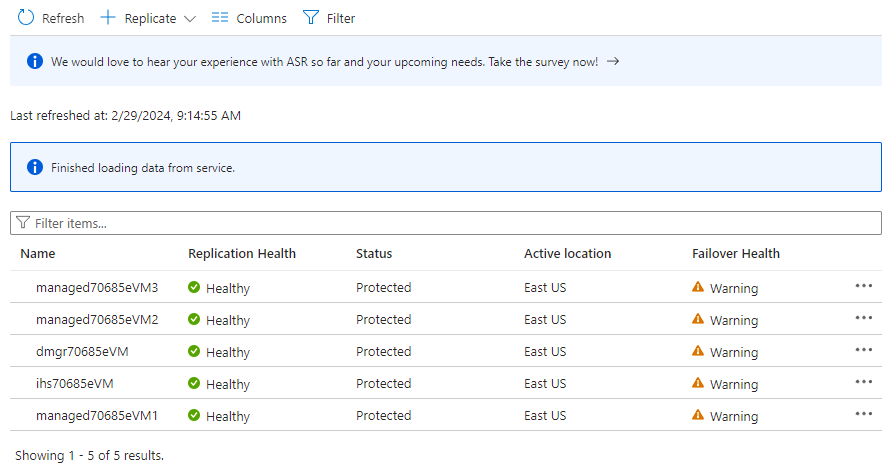Viewport: 896px width, 475px height.
Task: Click the warning icon for managed70685eVM2
Action: pyautogui.click(x=698, y=319)
